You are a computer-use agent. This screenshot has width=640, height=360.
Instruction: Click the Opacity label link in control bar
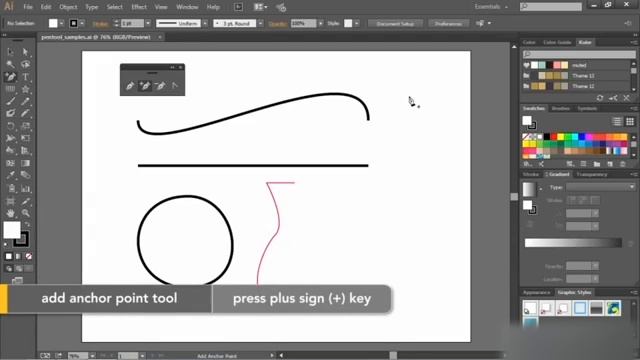tap(278, 24)
